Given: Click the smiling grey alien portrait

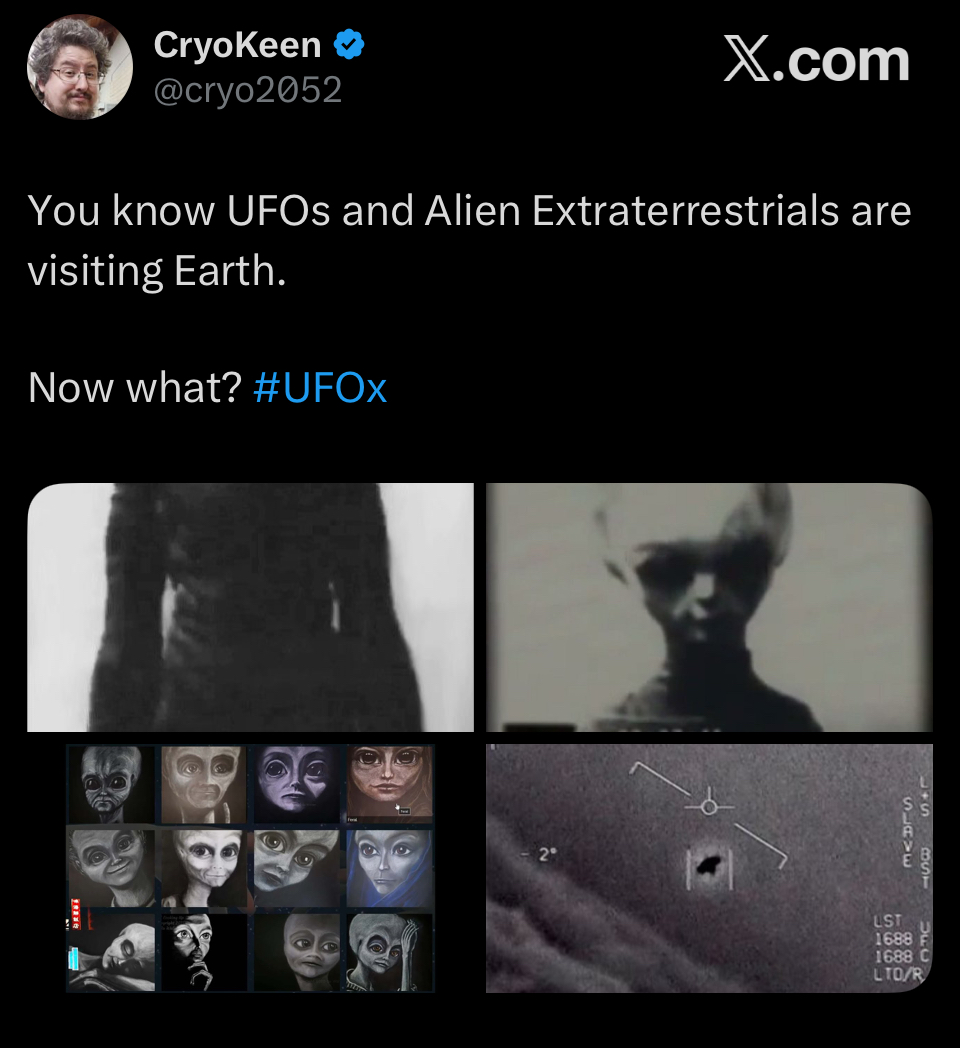Looking at the screenshot, I should (x=111, y=868).
